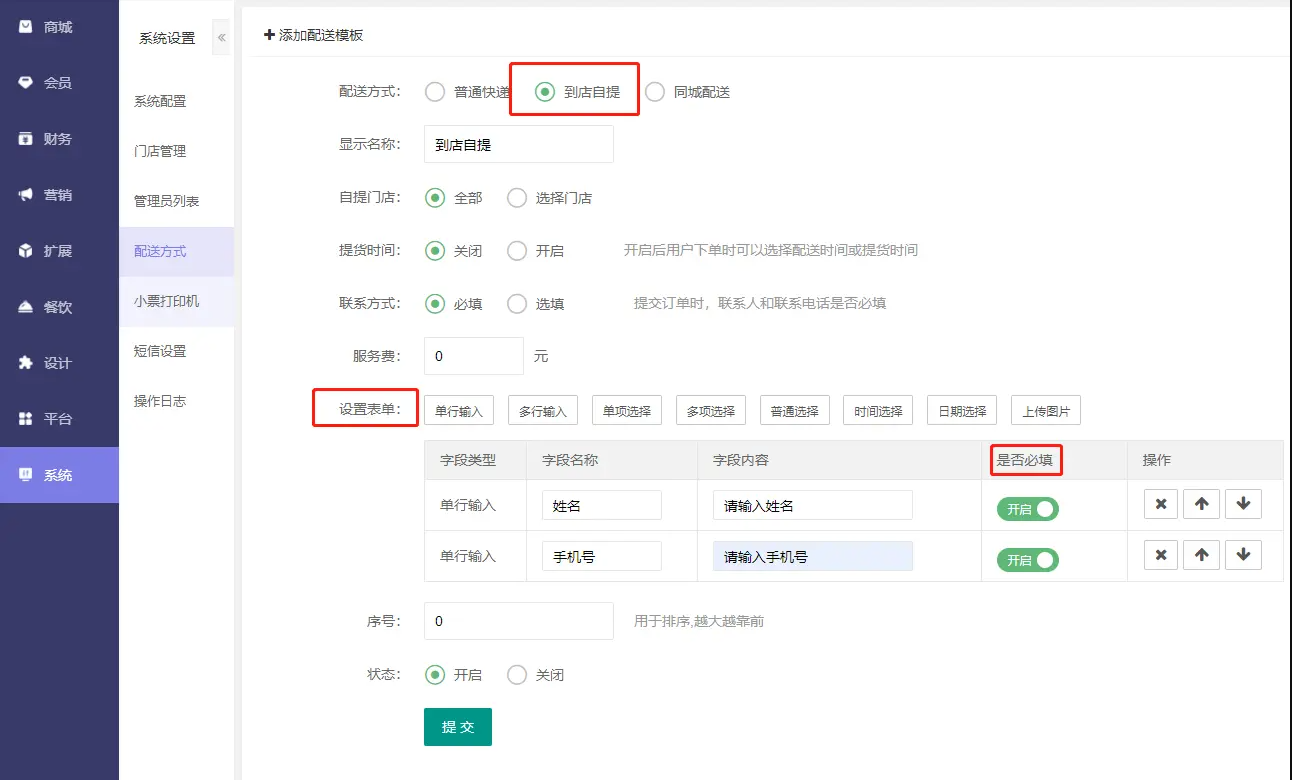Click the 营销 megaphone icon
This screenshot has height=780, width=1292.
coord(26,195)
